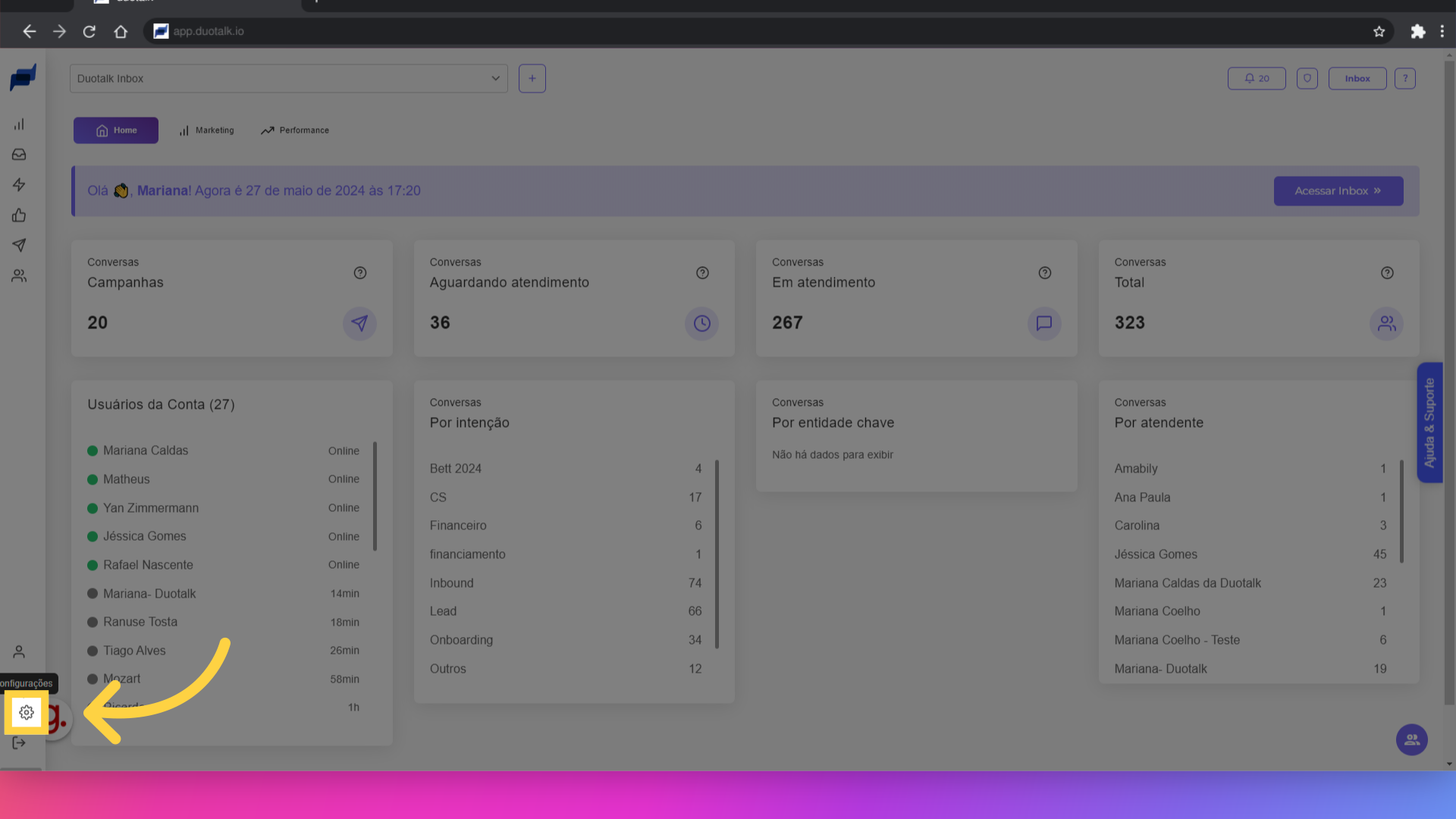
Task: Open the thumbs-up icon in sidebar
Action: click(x=19, y=215)
